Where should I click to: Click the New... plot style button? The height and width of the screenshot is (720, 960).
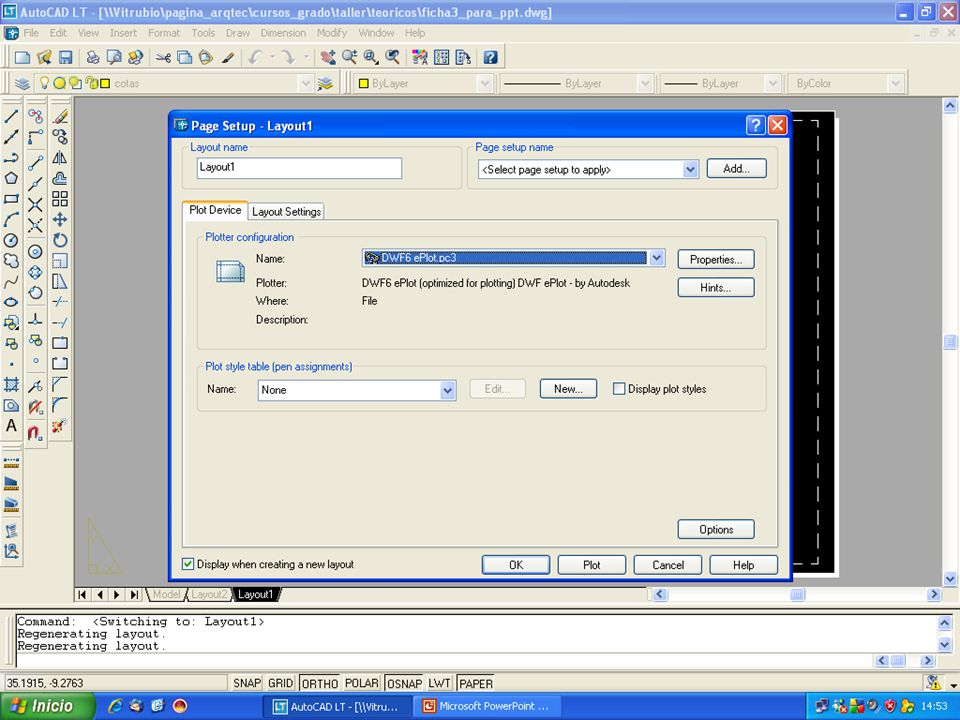pos(568,389)
